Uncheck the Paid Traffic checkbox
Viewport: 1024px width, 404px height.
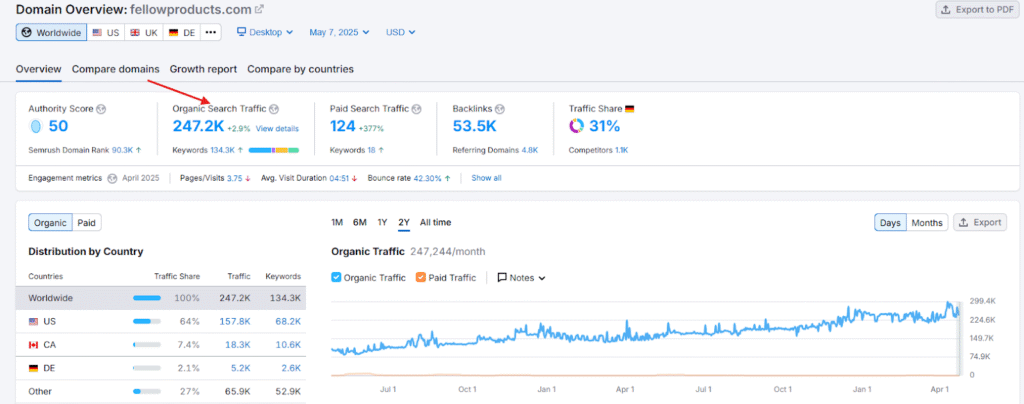[x=421, y=277]
